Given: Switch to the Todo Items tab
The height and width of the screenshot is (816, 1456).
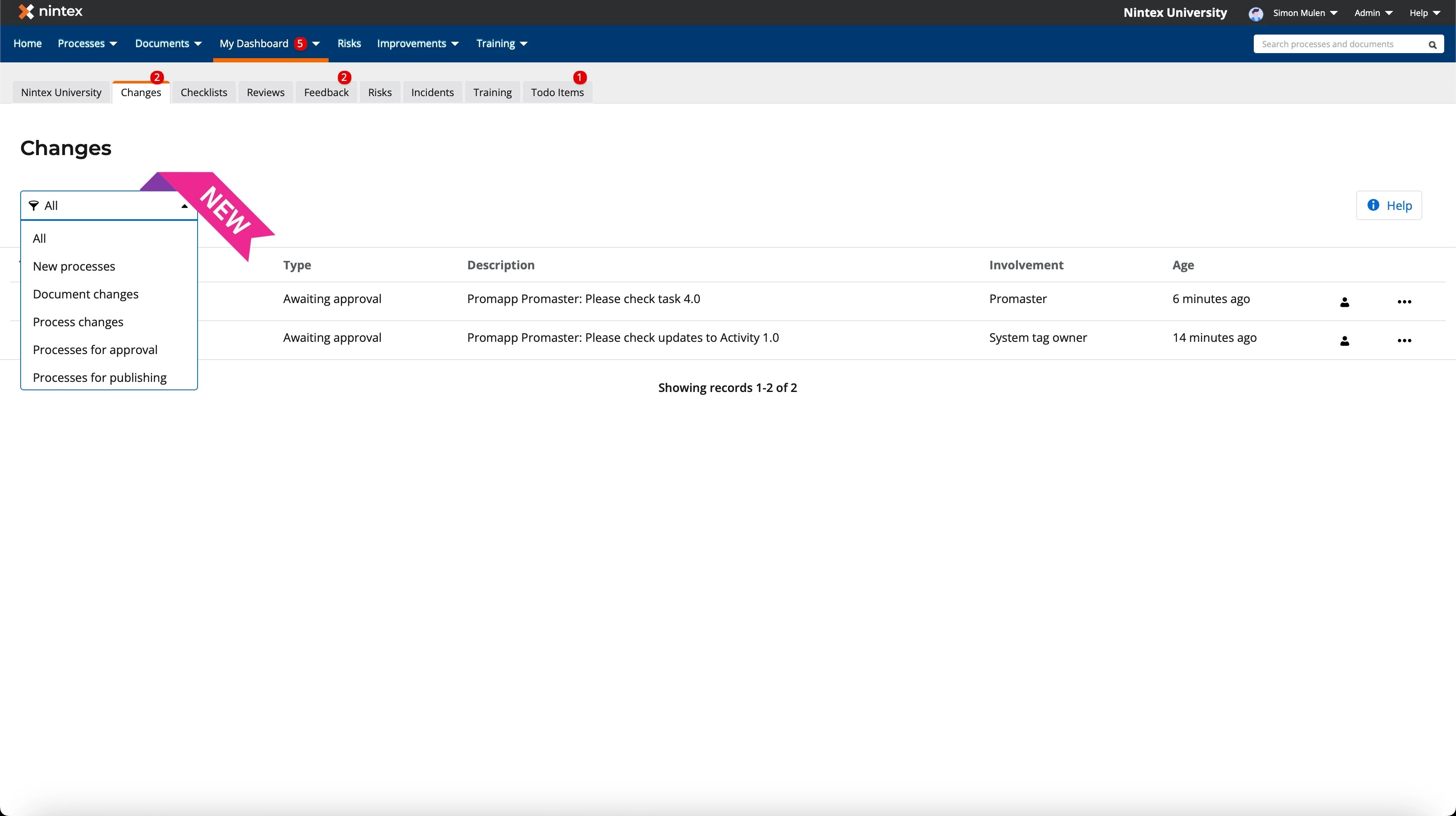Looking at the screenshot, I should click(557, 92).
